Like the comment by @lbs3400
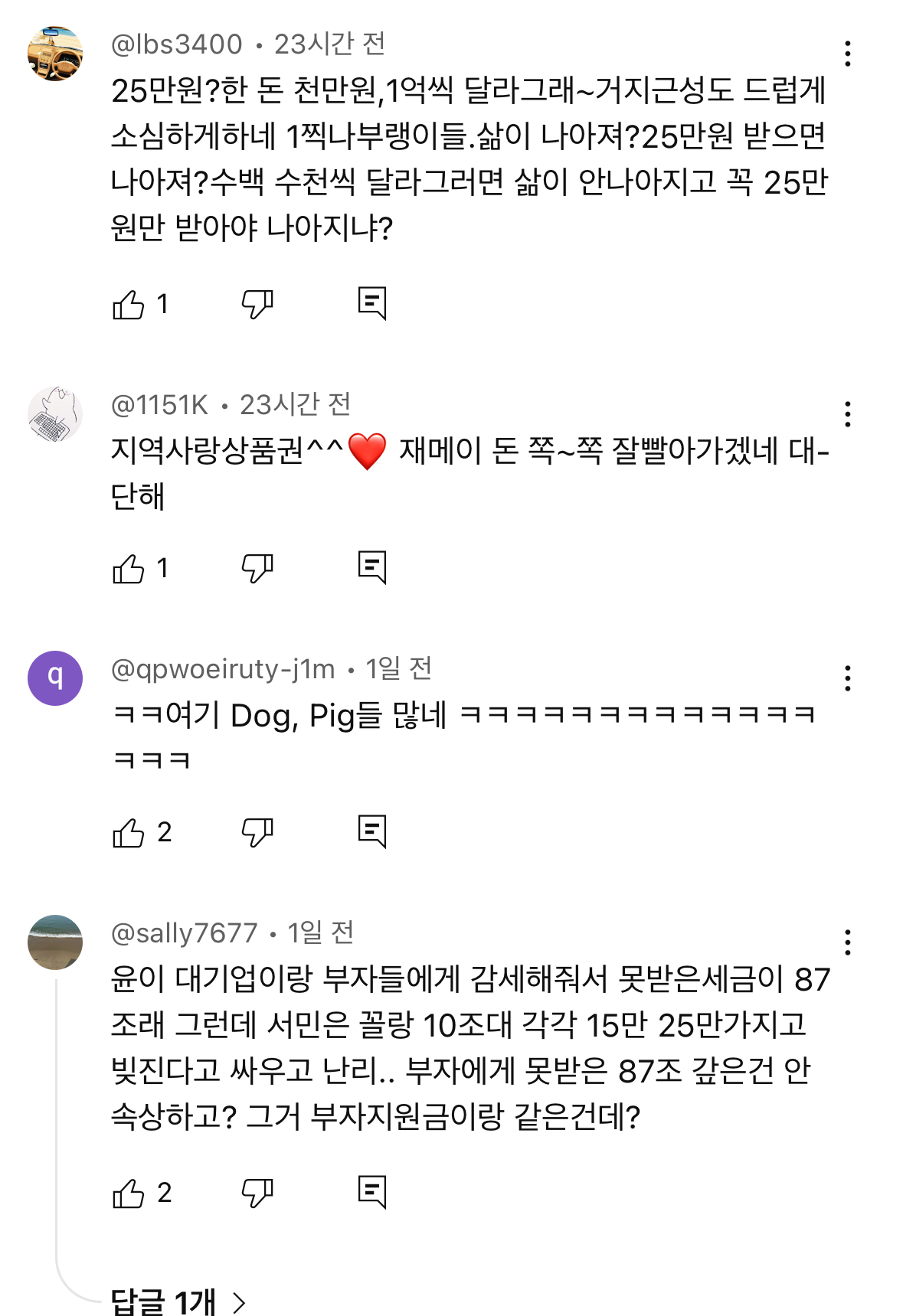903x1316 pixels. point(129,305)
